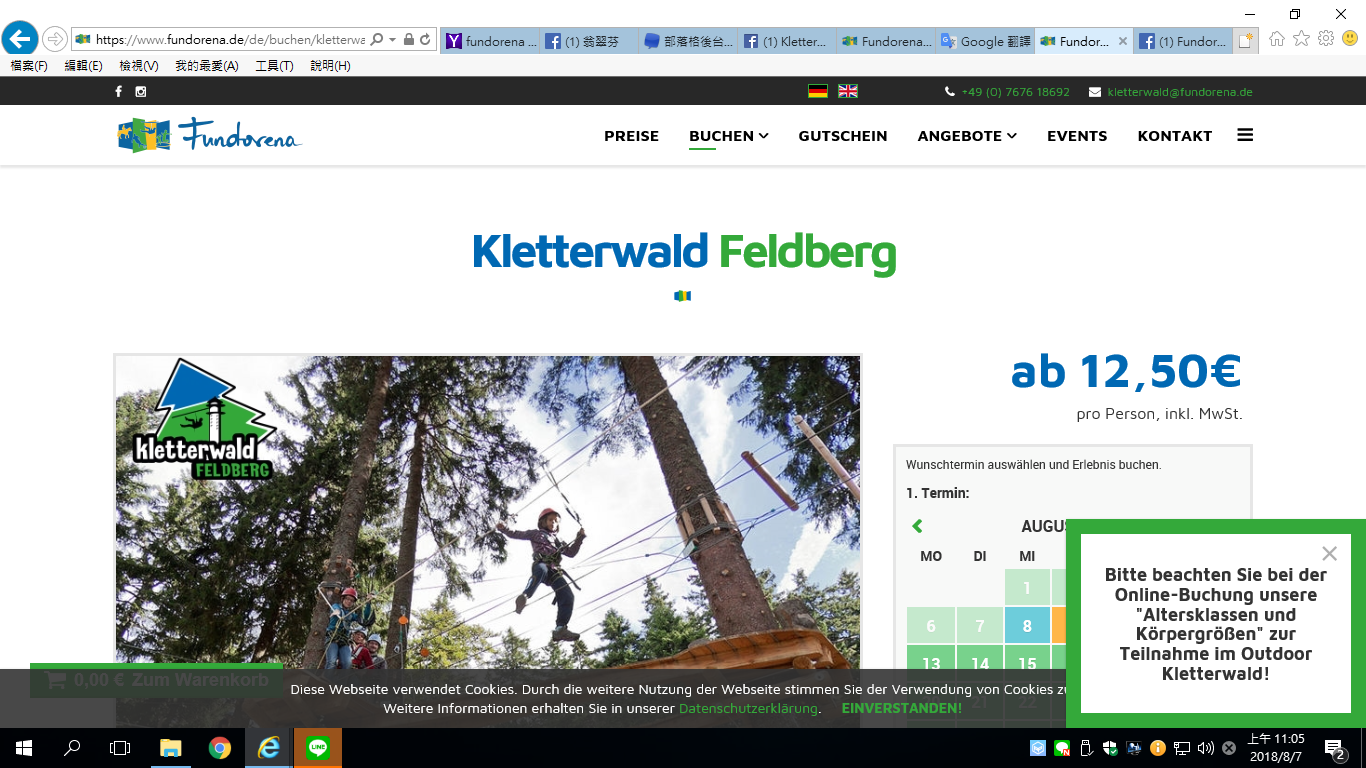Open the 我的最愛(A) menu
The width and height of the screenshot is (1366, 768).
tap(207, 66)
